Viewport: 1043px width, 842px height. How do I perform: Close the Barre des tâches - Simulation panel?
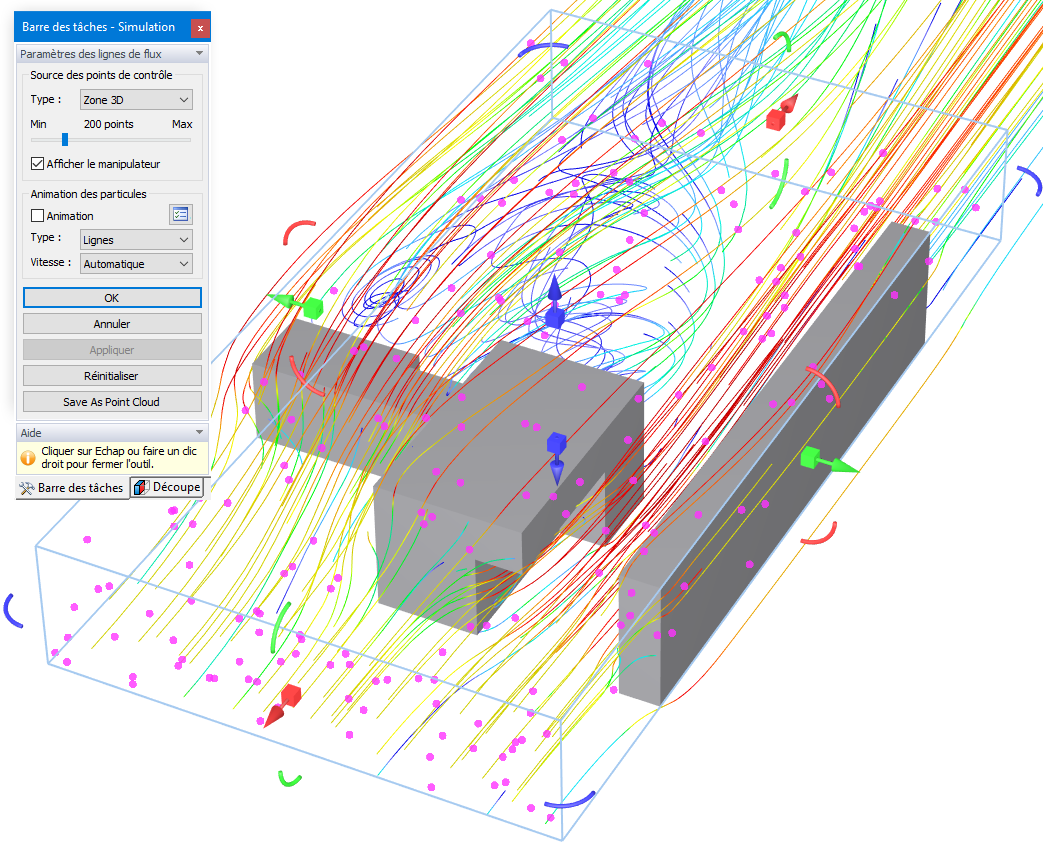200,28
